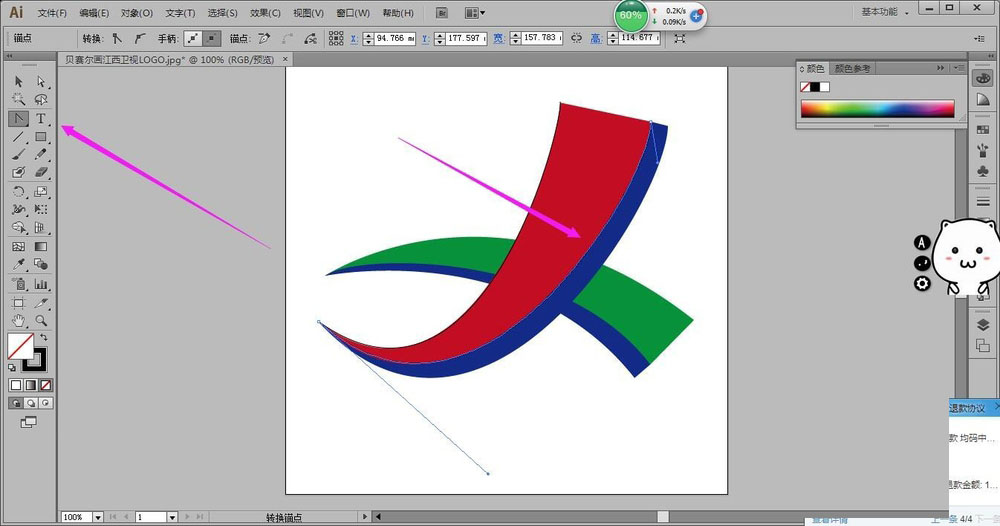Select the Blend tool
Screen dimensions: 1000x526
(x=41, y=265)
